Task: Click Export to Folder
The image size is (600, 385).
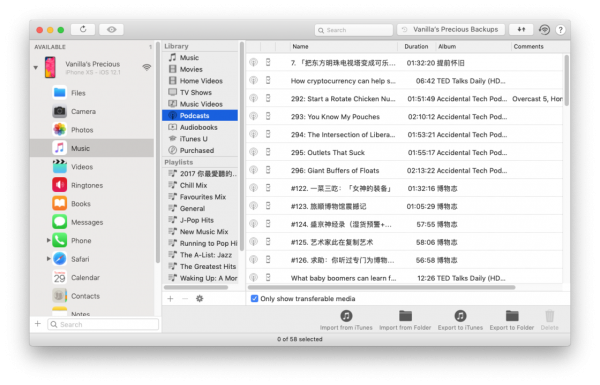Action: tap(512, 320)
